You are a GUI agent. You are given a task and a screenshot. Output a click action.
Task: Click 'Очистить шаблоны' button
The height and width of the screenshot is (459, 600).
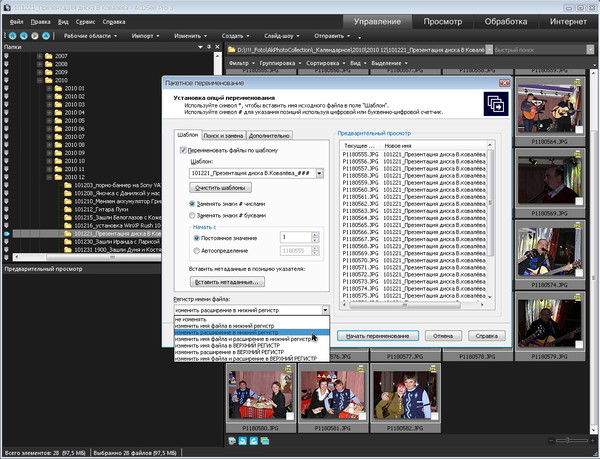[x=220, y=188]
